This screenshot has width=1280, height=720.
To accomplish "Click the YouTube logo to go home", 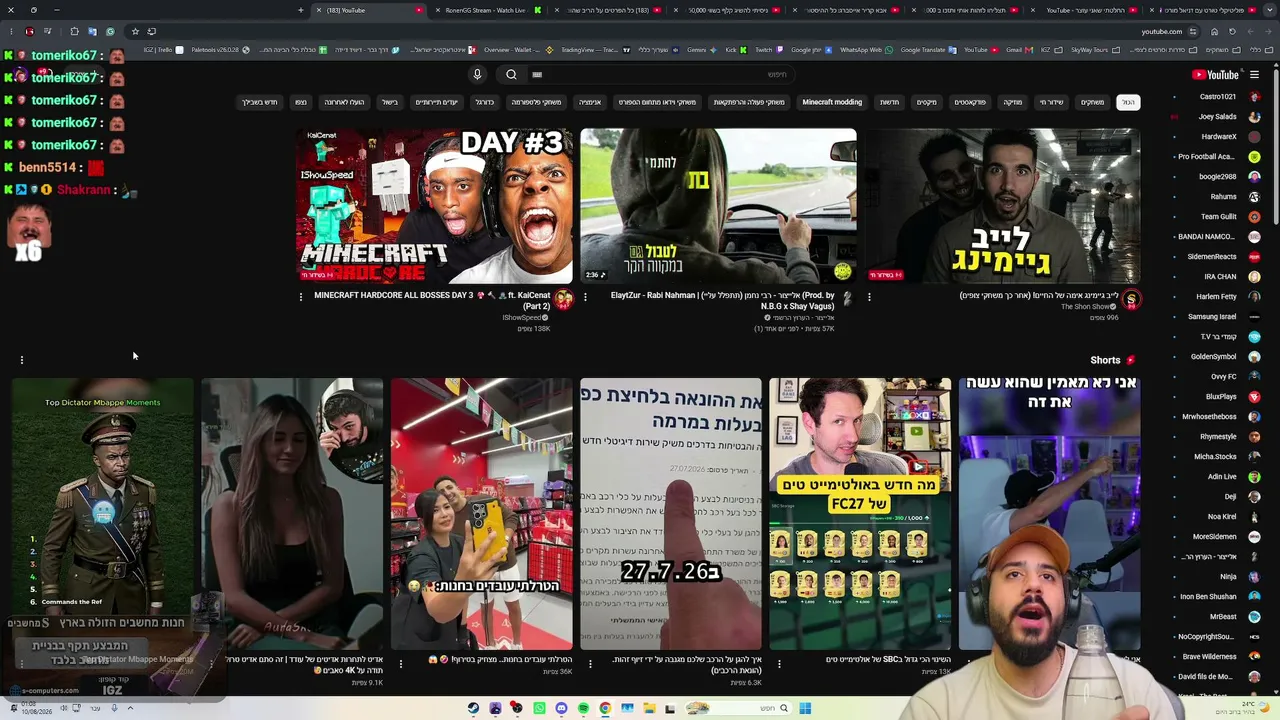I will [1215, 75].
